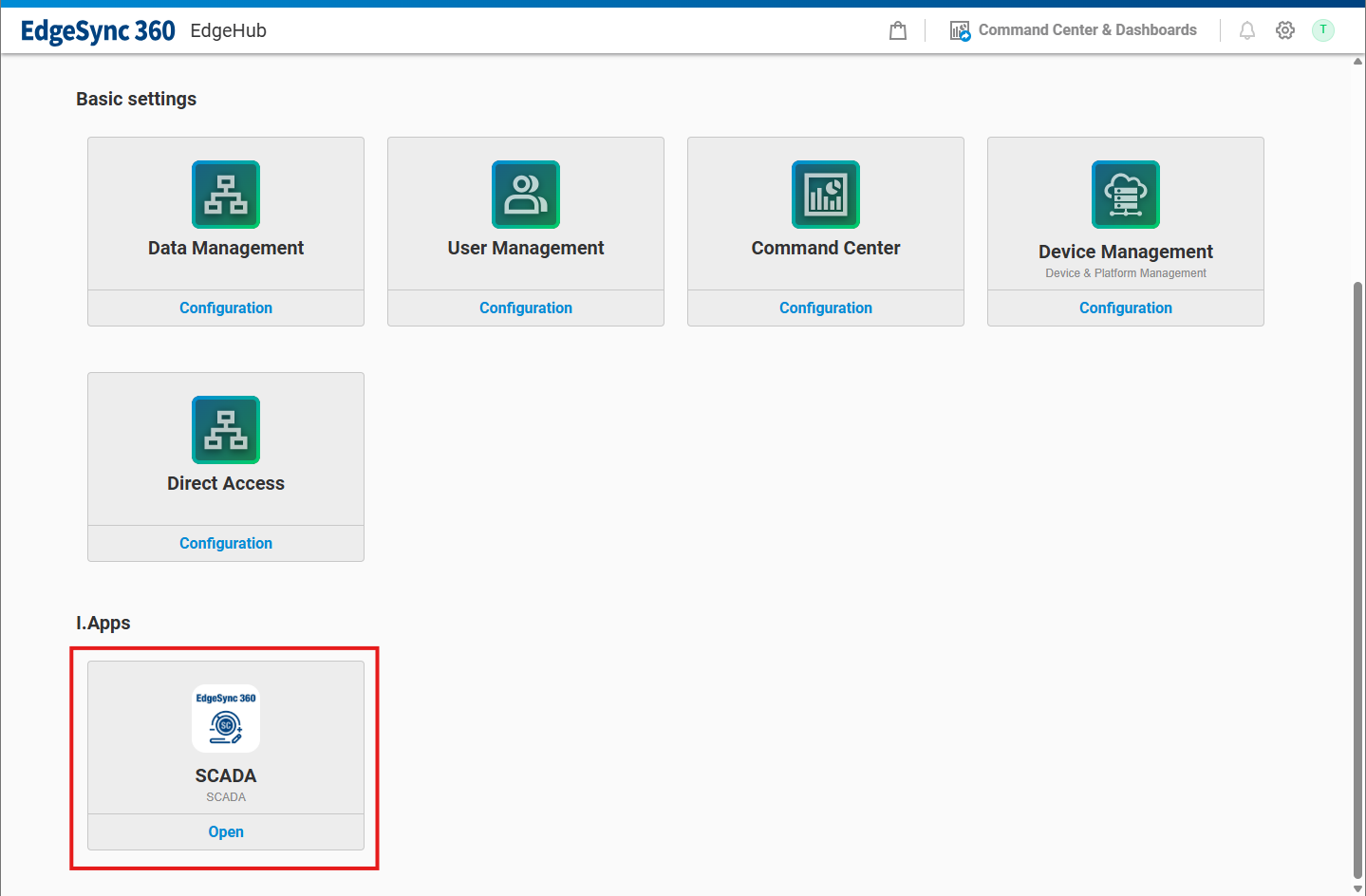Click the Device Management cloud server icon

[1126, 195]
